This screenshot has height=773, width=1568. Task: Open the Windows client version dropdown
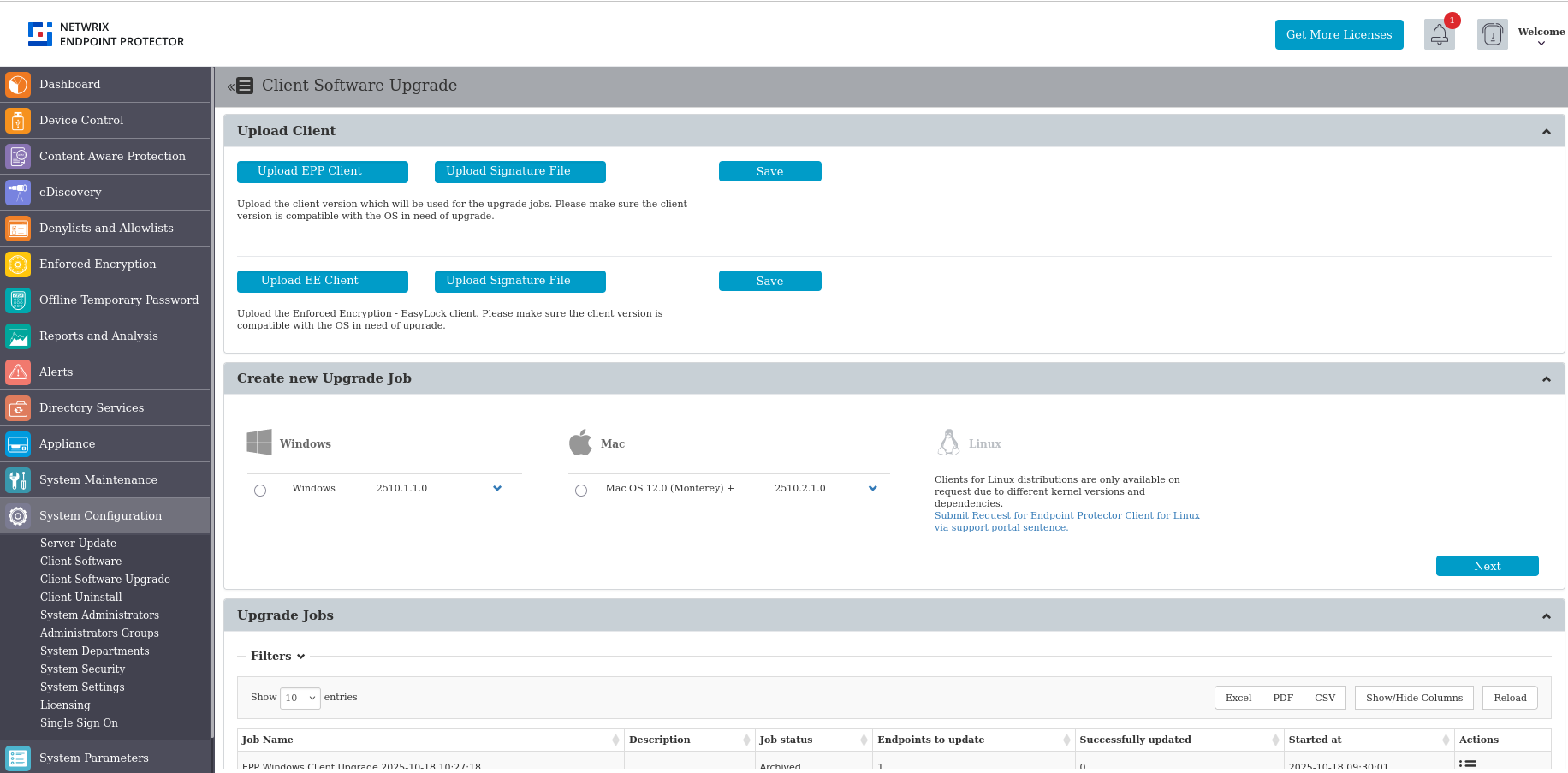pos(497,489)
